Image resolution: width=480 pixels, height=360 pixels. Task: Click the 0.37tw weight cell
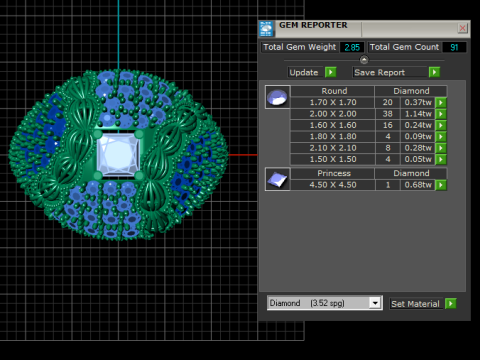pyautogui.click(x=418, y=103)
